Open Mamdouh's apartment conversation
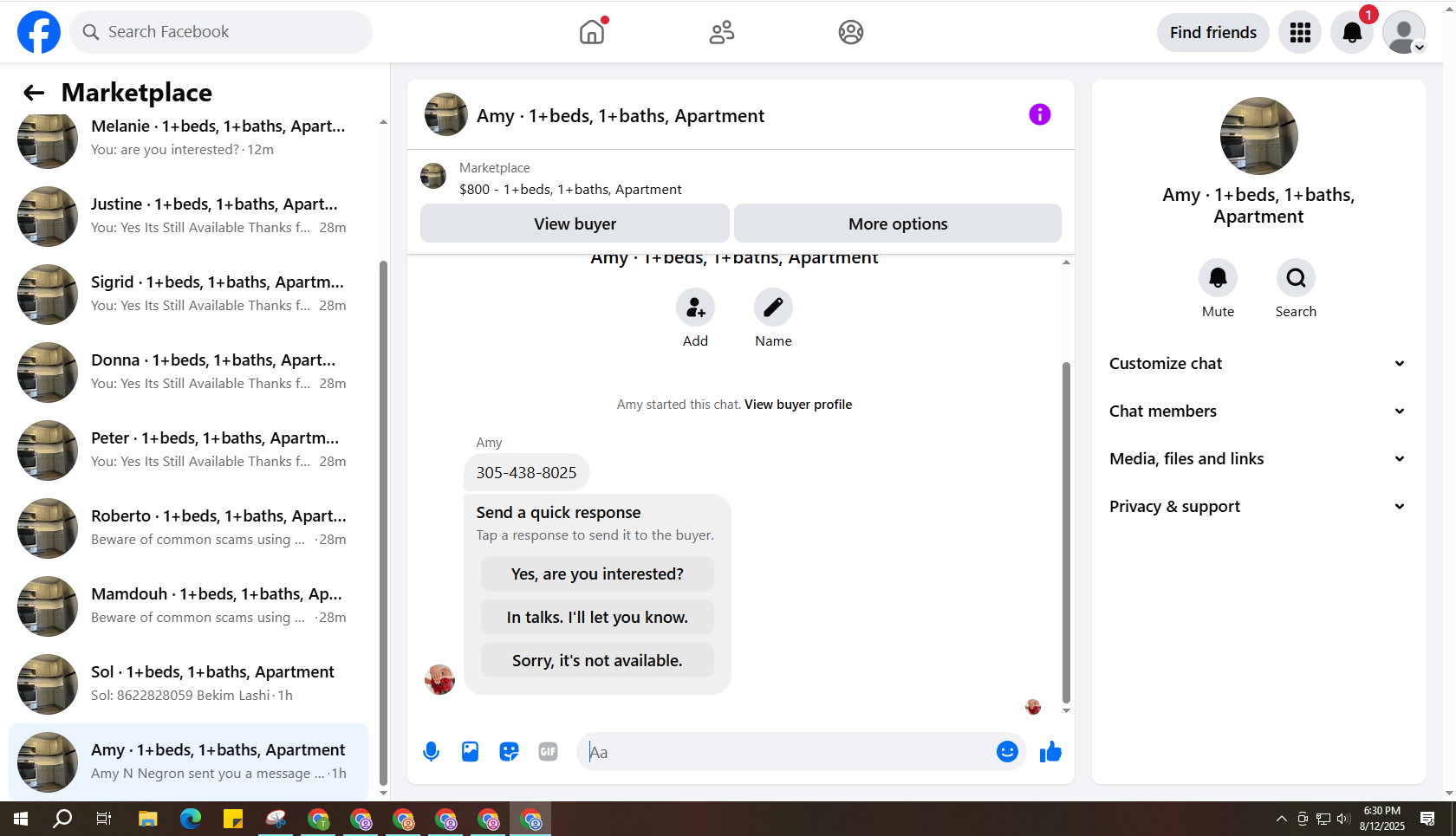Screen dimensions: 1456x836 189,606
